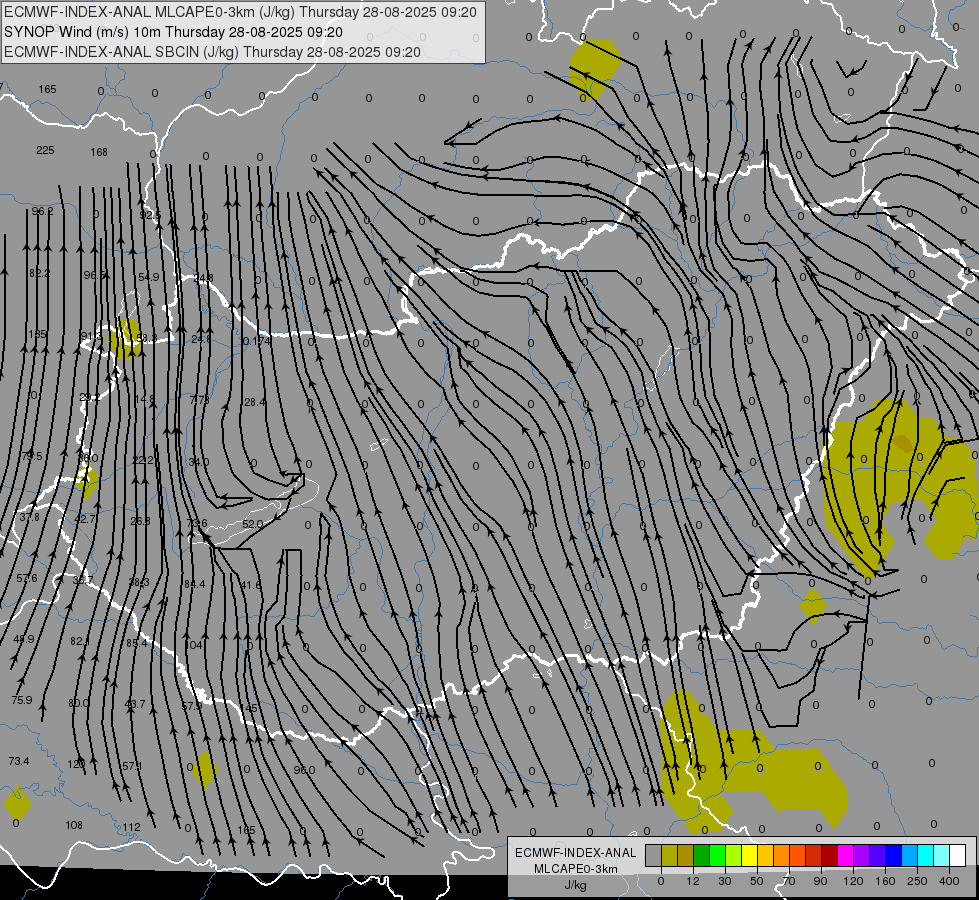The image size is (979, 900).
Task: Click the SBCIN value '168' on the map
Action: [99, 152]
